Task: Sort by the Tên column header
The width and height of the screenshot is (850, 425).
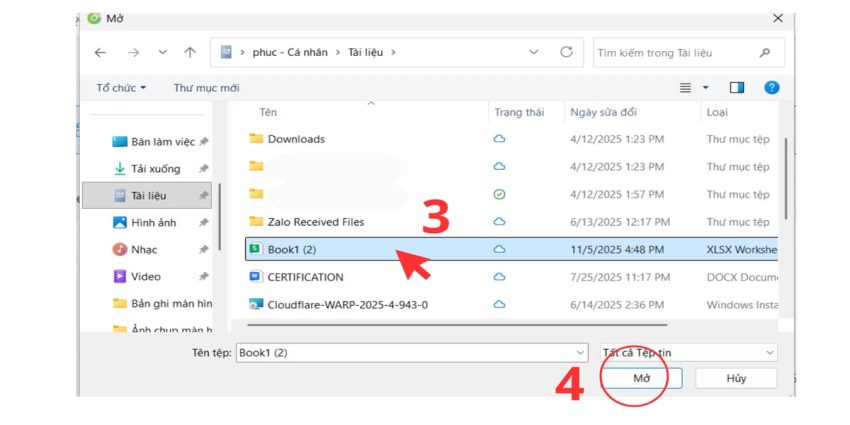Action: click(268, 112)
